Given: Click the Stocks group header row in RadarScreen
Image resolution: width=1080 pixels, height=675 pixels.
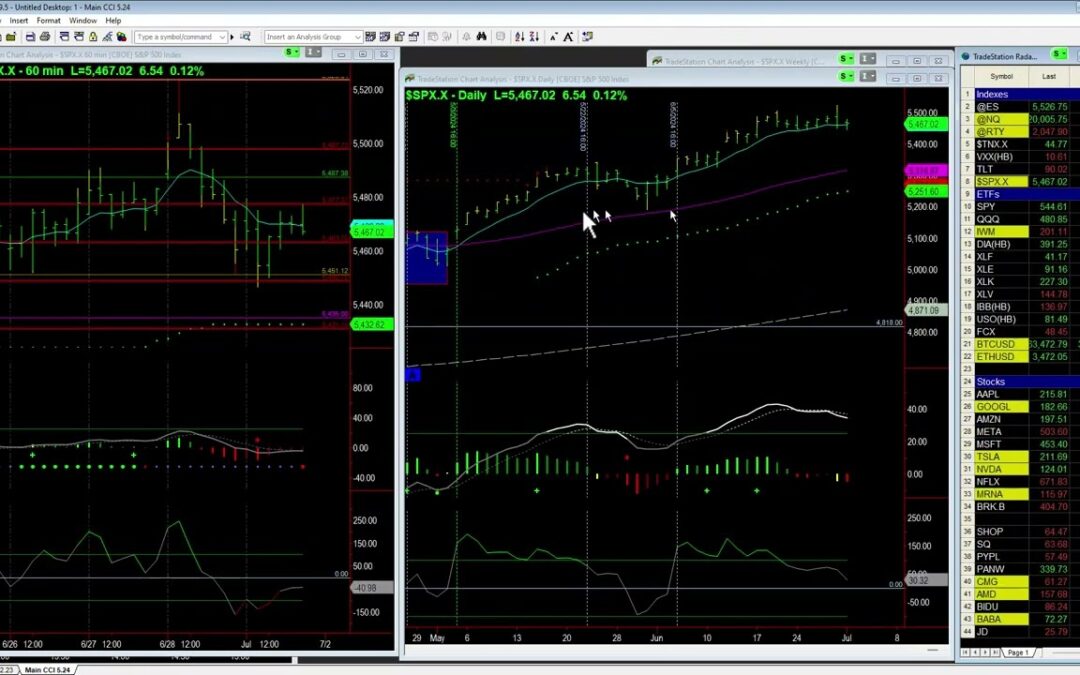Looking at the screenshot, I should (1020, 382).
